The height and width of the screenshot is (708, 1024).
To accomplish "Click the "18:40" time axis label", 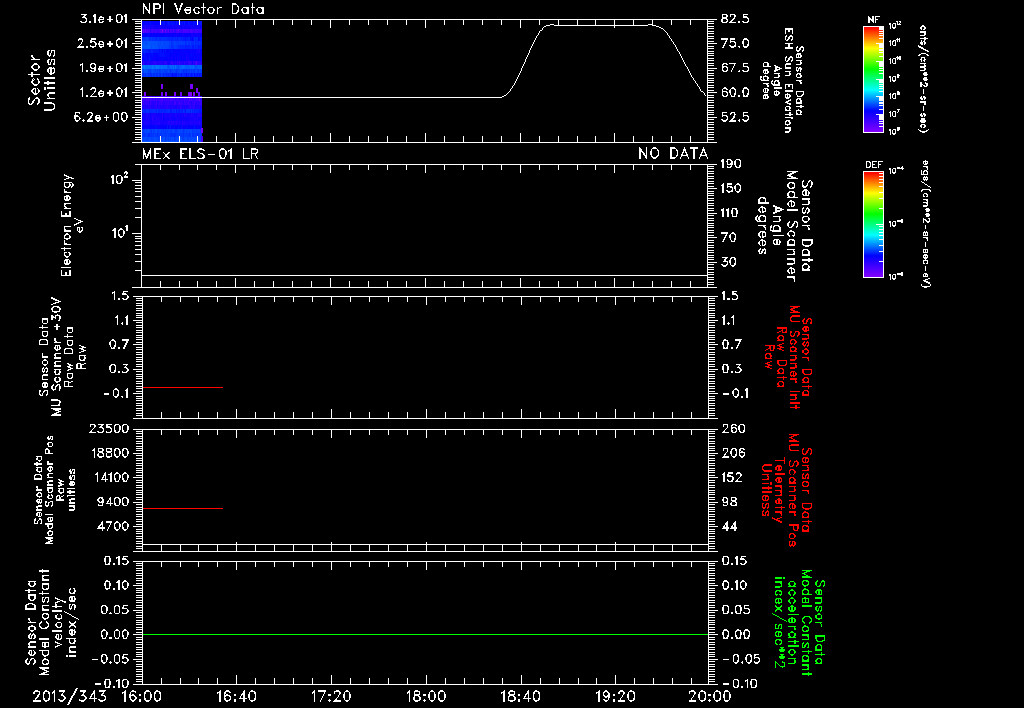I will [520, 696].
